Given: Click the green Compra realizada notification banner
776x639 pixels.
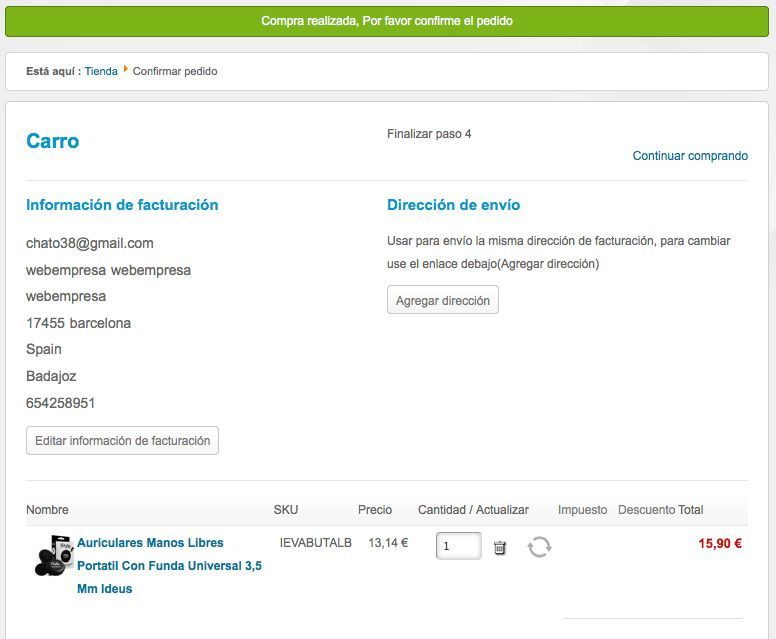Looking at the screenshot, I should [x=387, y=21].
